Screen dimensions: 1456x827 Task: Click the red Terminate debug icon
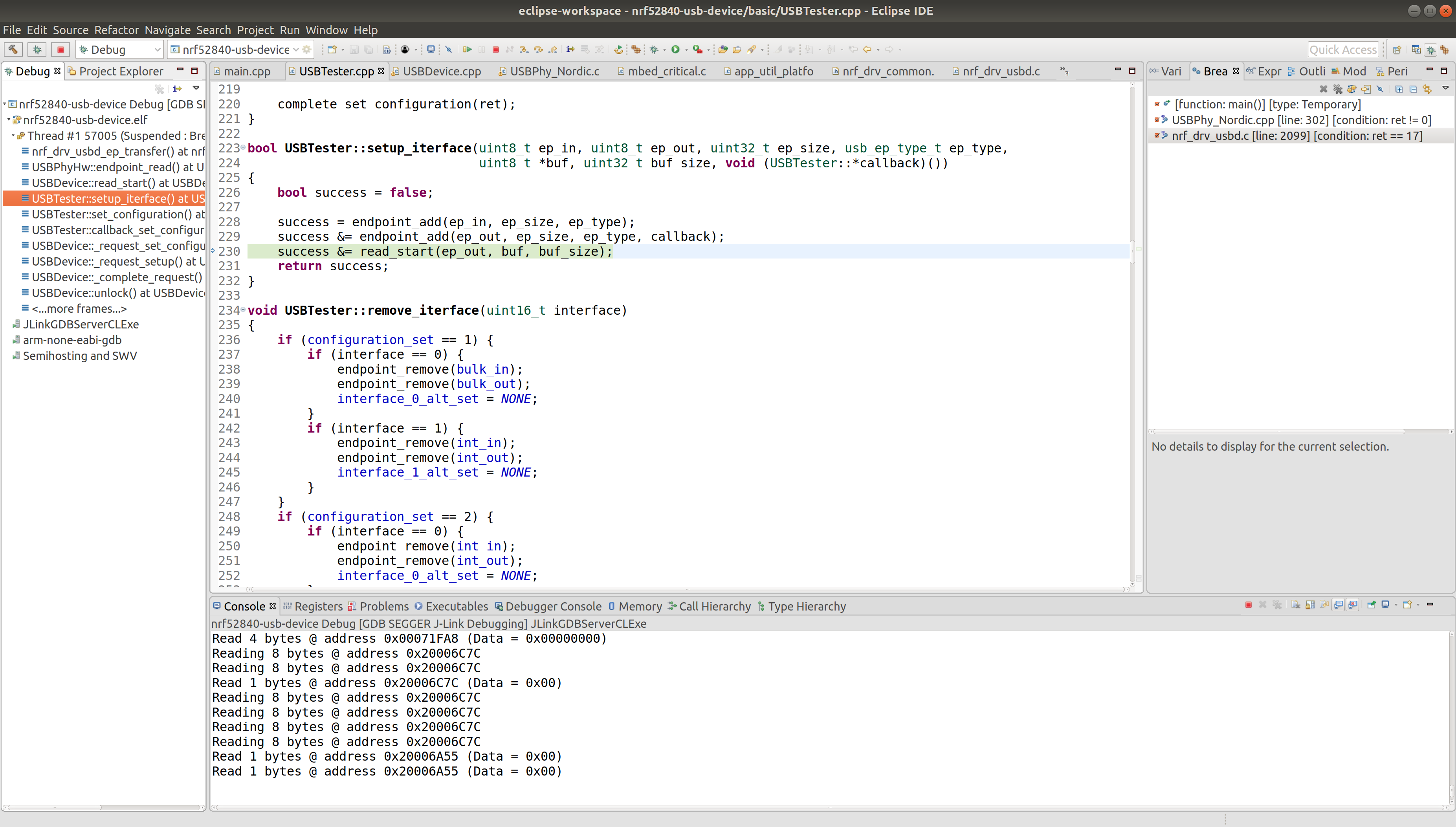[495, 50]
